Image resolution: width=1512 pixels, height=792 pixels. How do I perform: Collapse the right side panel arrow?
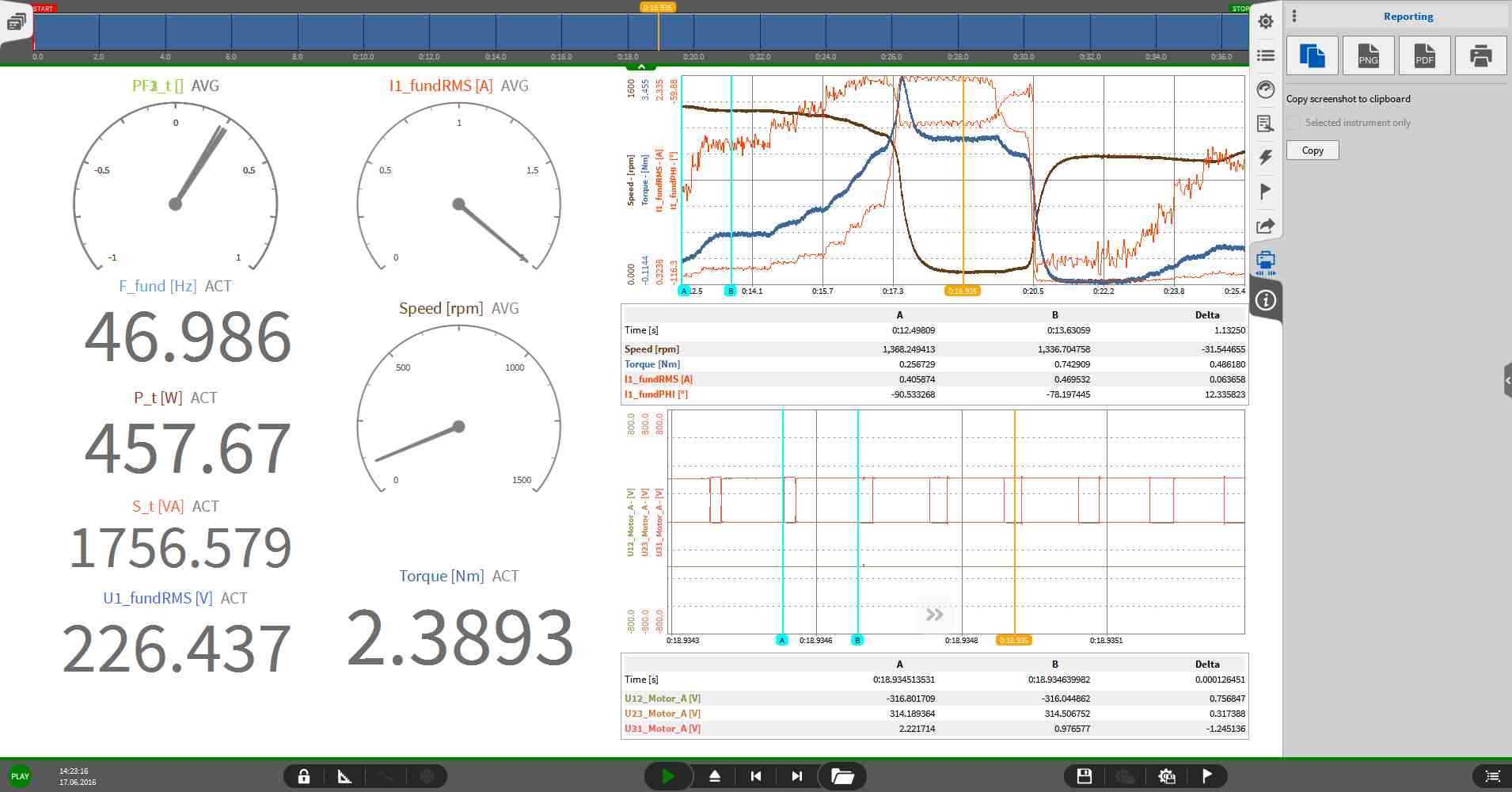tap(1506, 381)
